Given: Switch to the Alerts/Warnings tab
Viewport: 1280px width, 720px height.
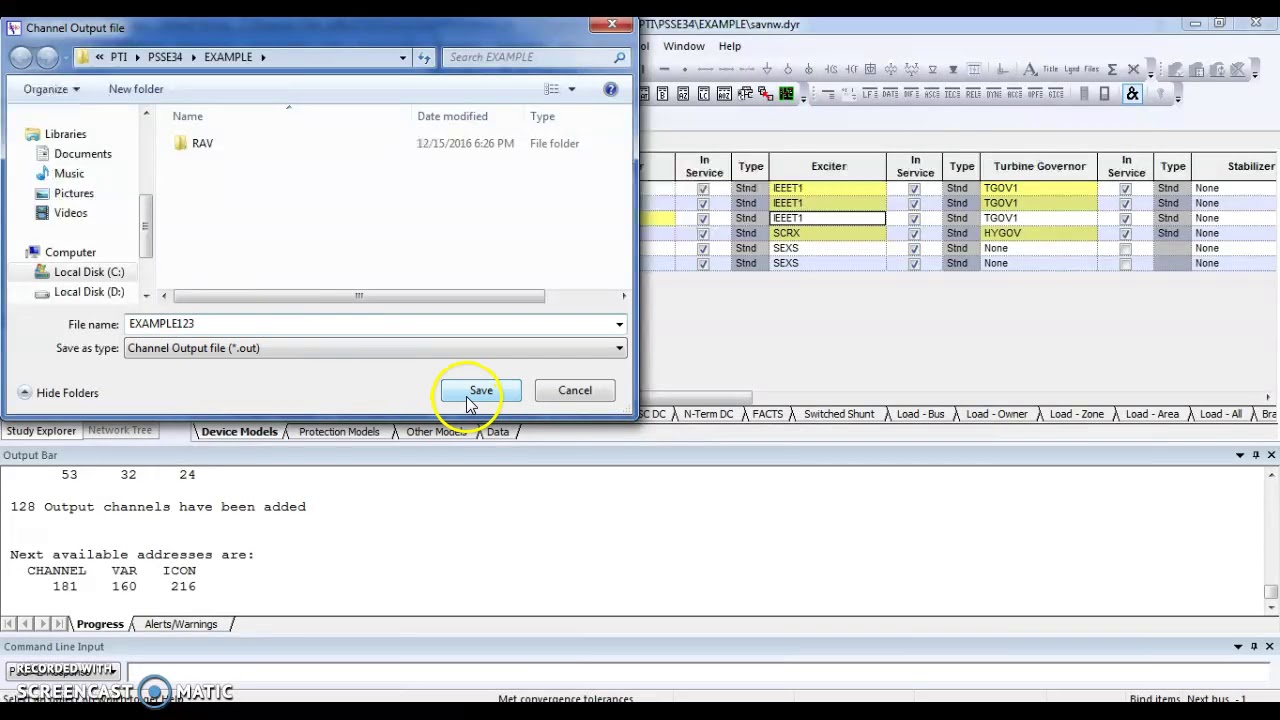Looking at the screenshot, I should click(180, 624).
